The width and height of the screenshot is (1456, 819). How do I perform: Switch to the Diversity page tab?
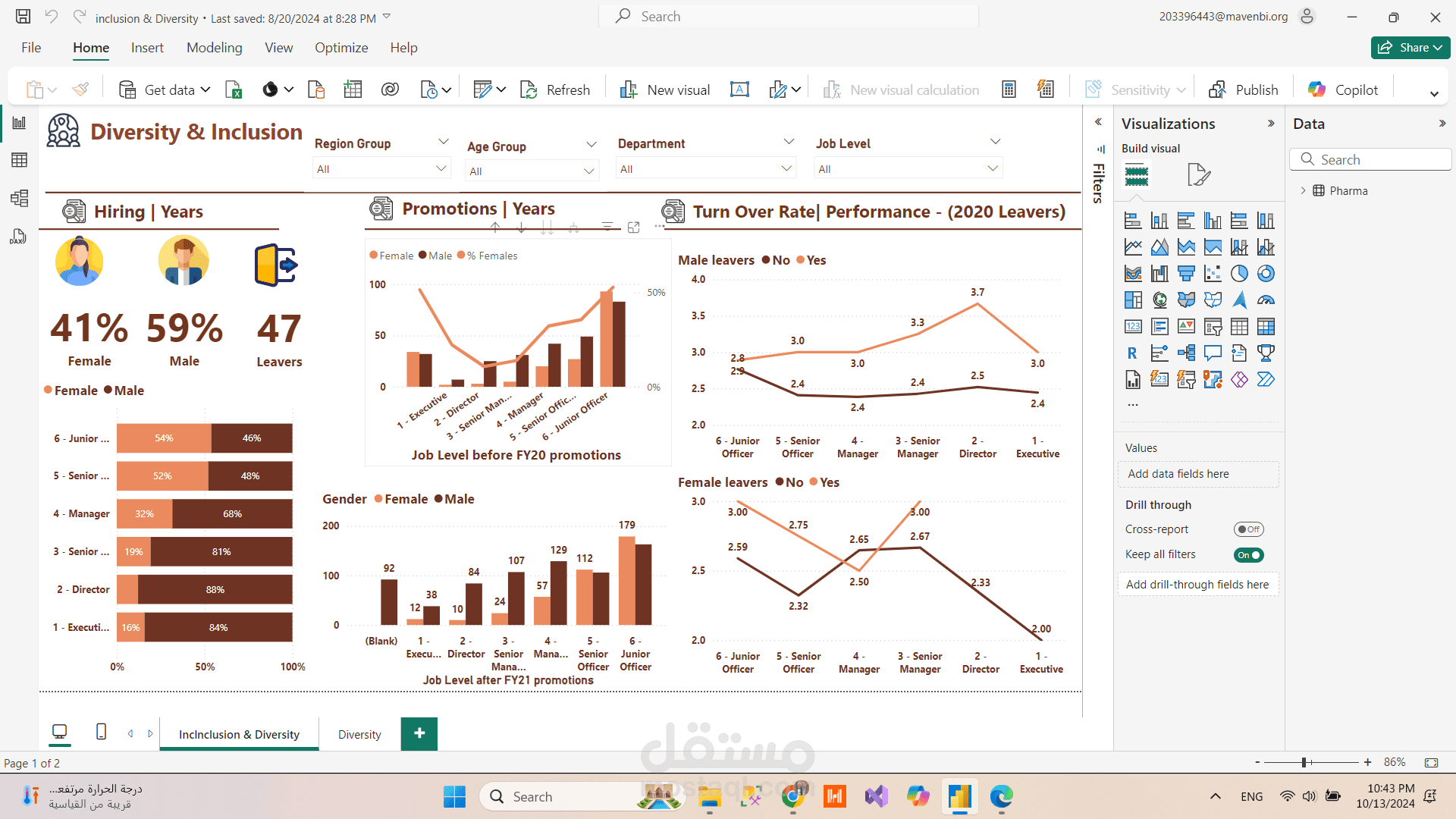359,735
